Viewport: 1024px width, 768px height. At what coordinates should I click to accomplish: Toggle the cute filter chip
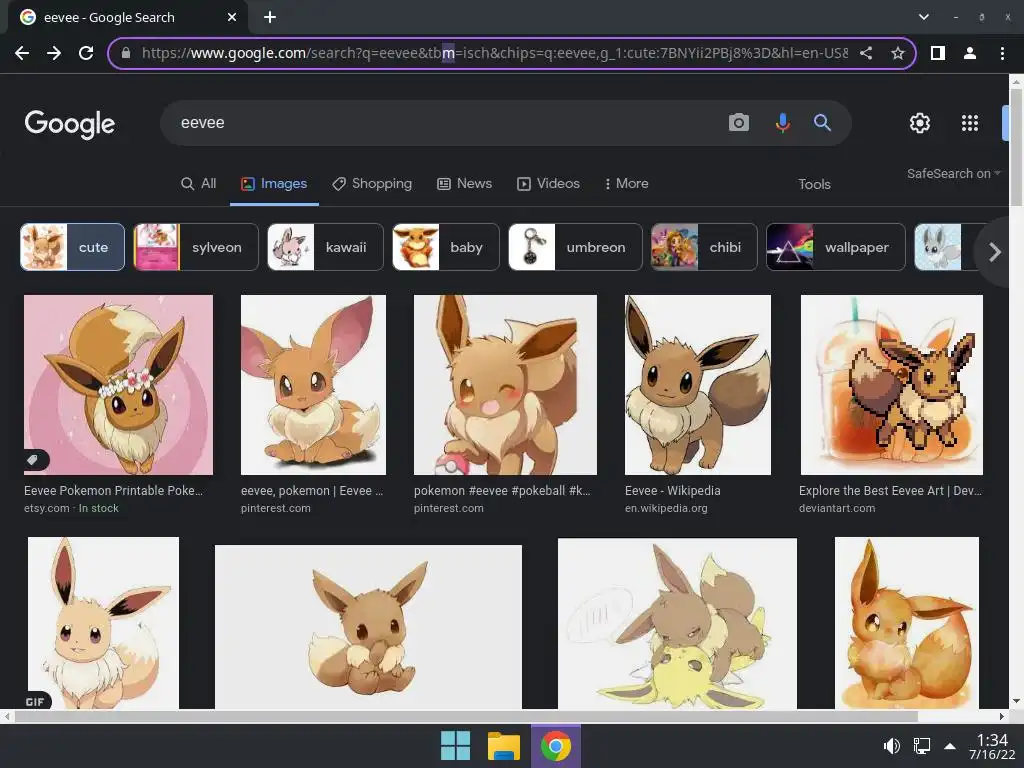tap(72, 247)
